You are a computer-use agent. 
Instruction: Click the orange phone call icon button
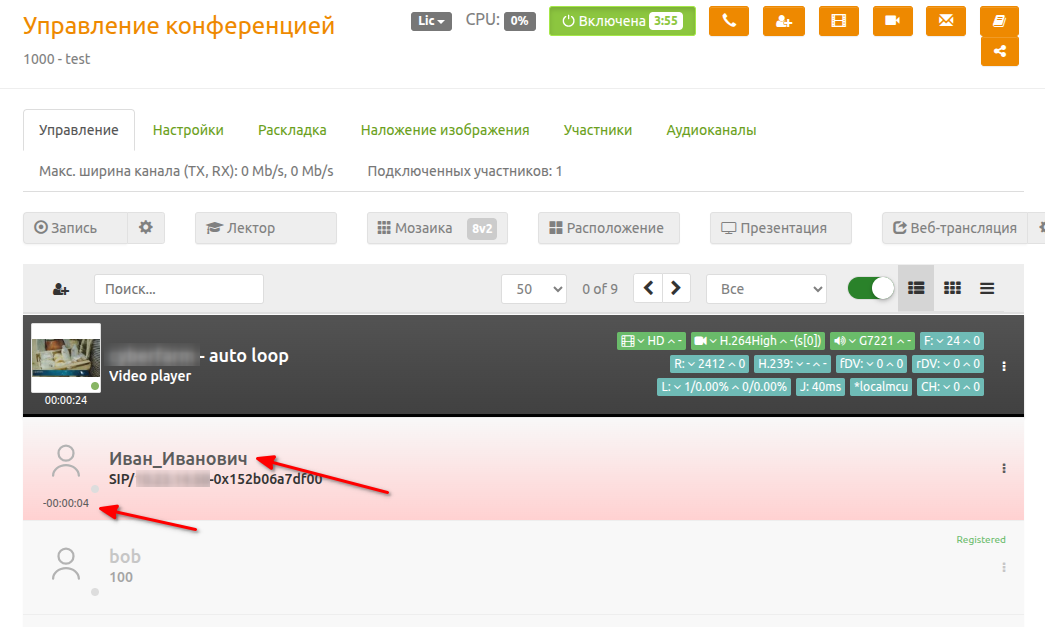tap(728, 21)
